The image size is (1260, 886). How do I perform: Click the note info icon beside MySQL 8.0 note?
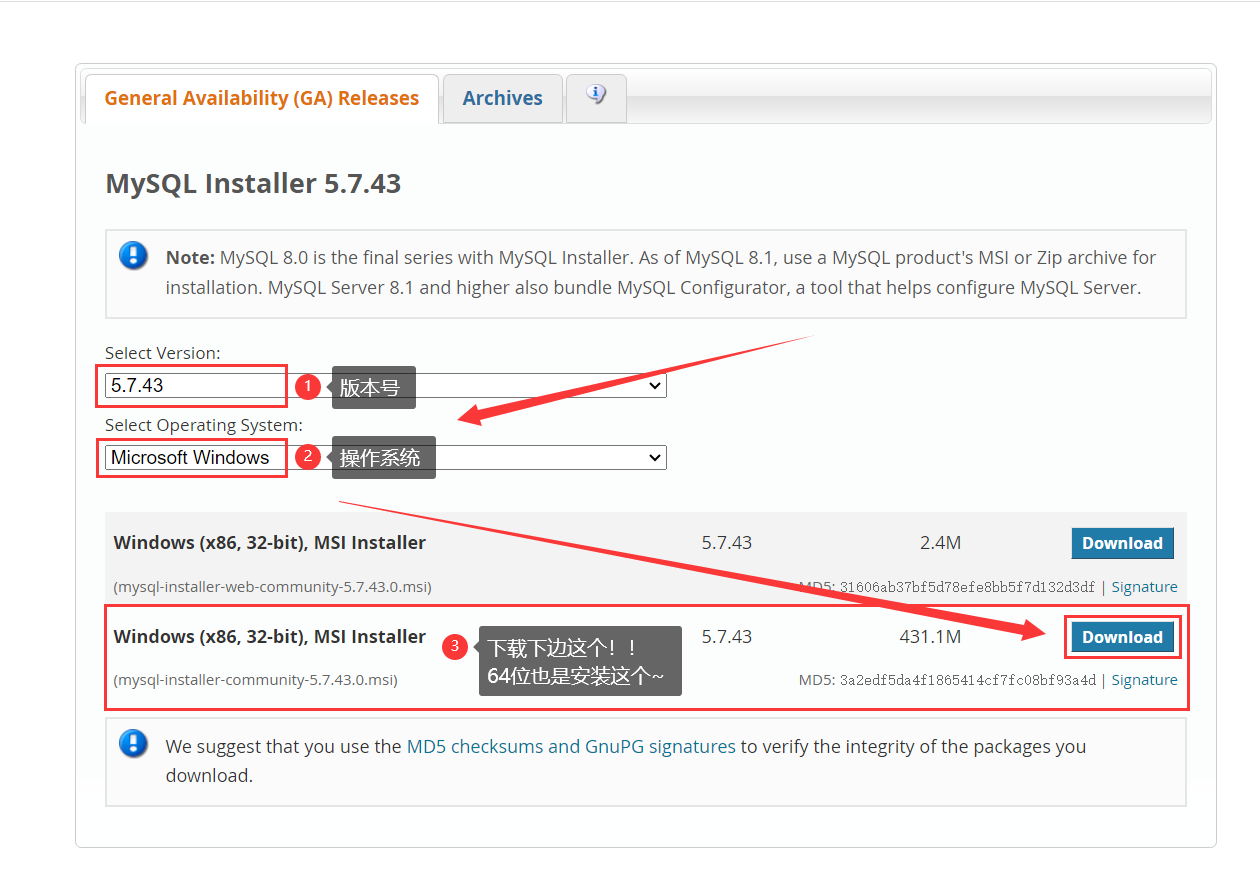click(x=133, y=256)
